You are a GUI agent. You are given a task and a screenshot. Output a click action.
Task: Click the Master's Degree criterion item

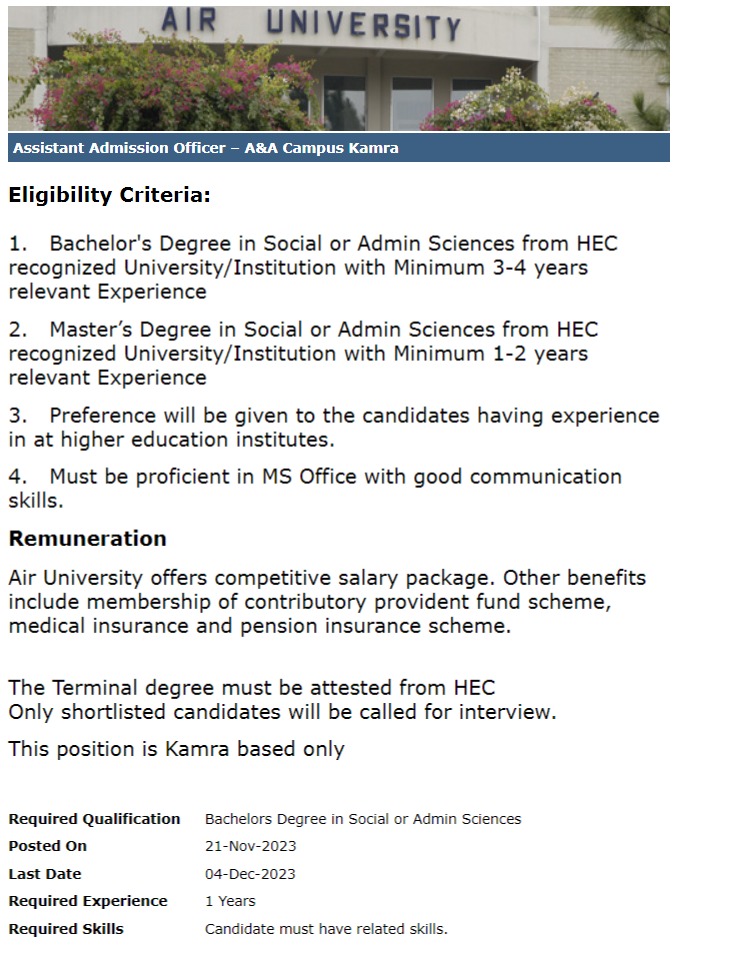[x=303, y=353]
